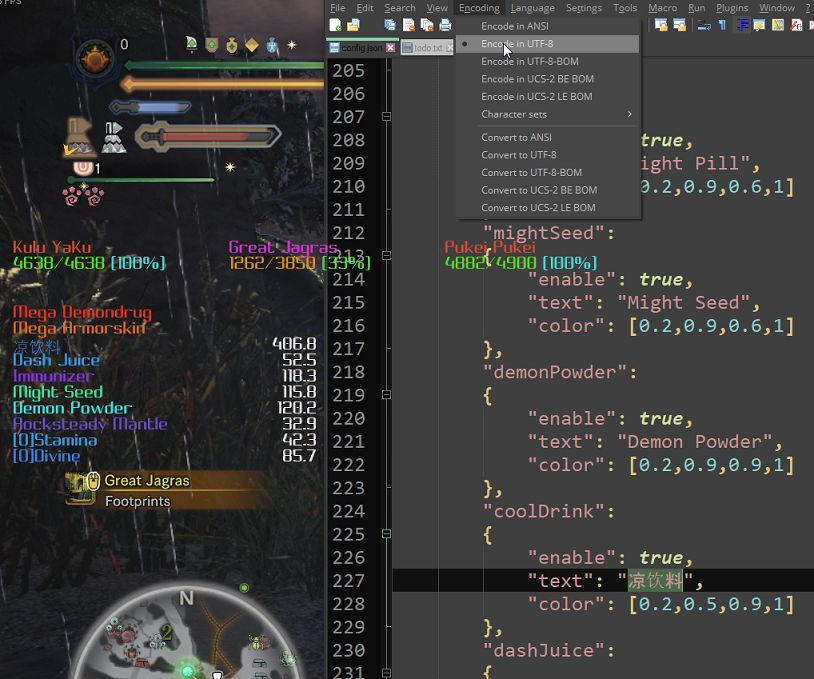Choose Convert to UCS-2 LE BOM

pos(548,208)
